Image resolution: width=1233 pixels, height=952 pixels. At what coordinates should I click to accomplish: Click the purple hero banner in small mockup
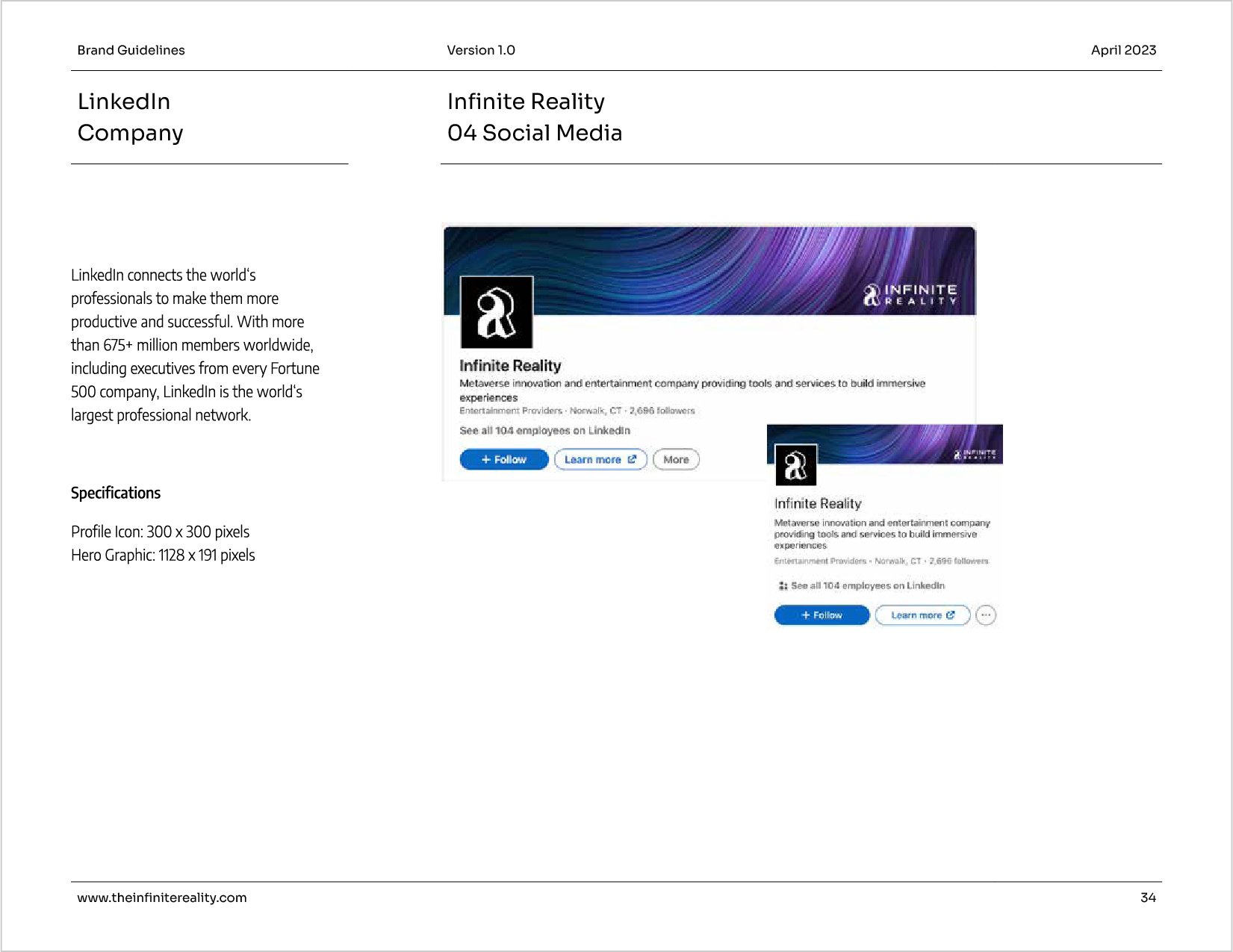884,444
